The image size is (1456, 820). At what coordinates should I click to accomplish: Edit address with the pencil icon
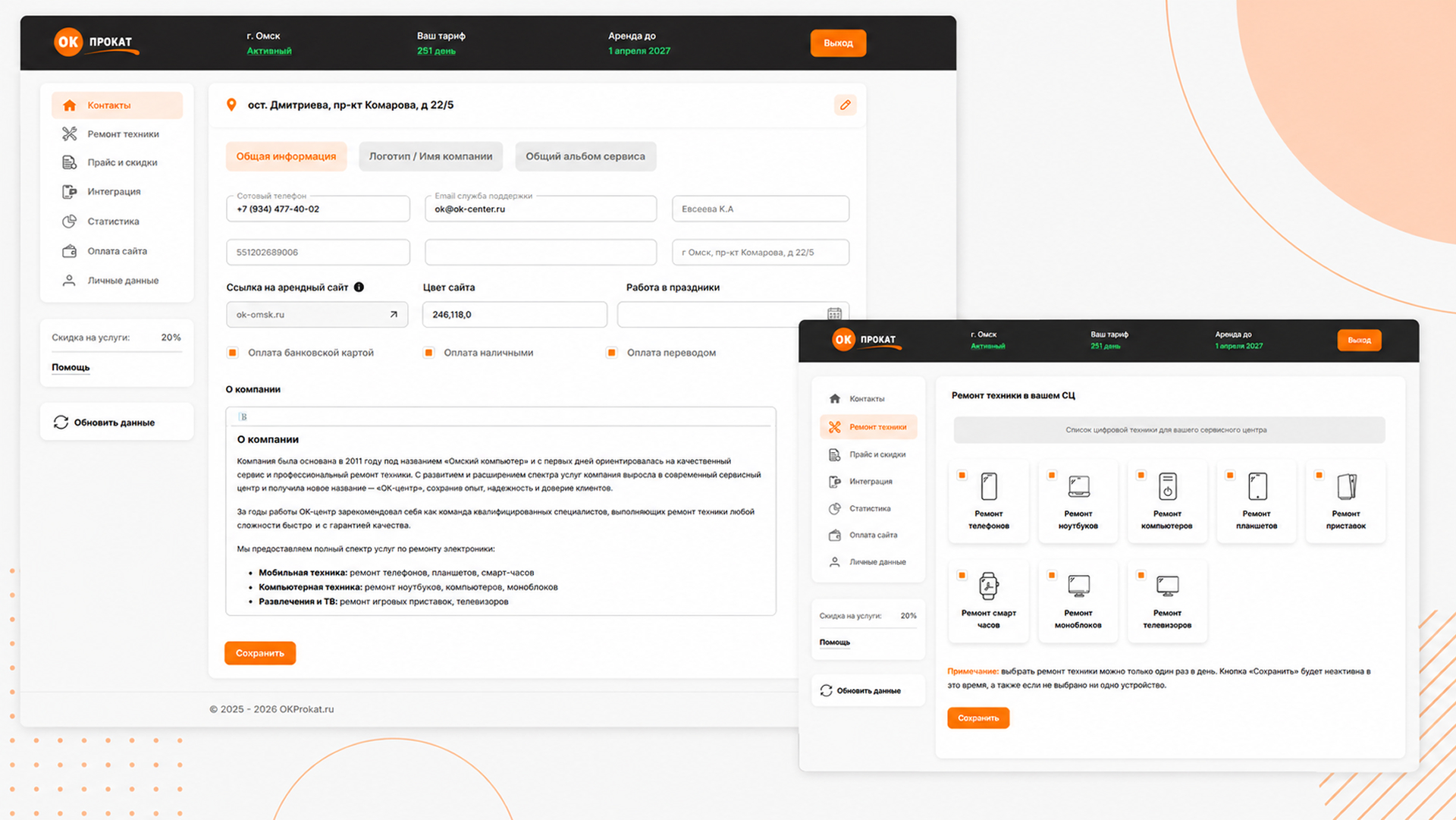(x=845, y=105)
